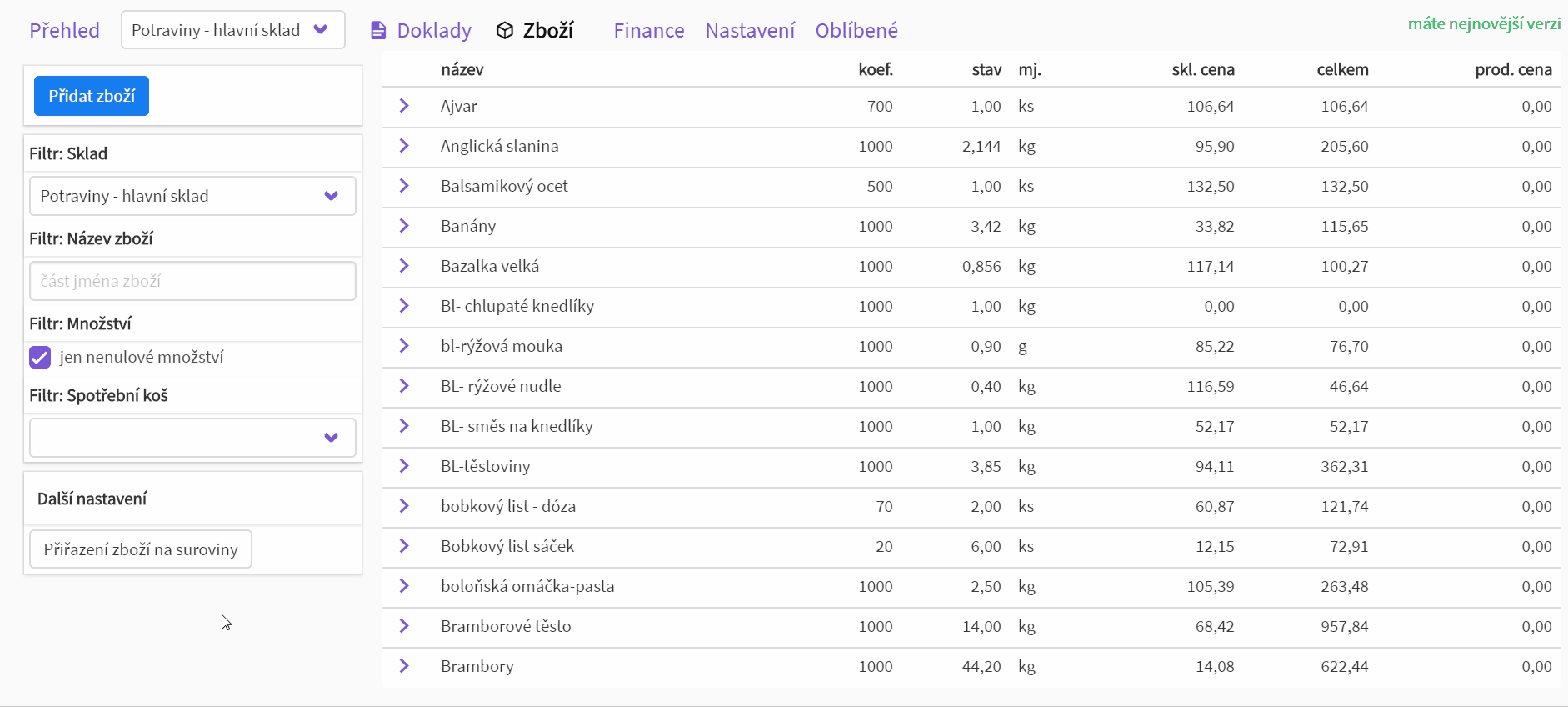The width and height of the screenshot is (1568, 707).
Task: Expand the BL-těstoviny row chevron
Action: (404, 466)
